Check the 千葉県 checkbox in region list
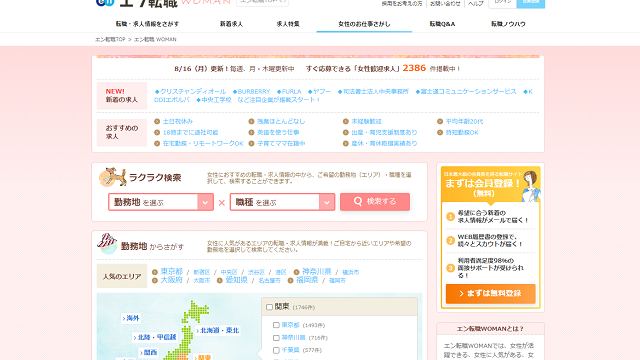Screen dimensions: 640x360 276,350
